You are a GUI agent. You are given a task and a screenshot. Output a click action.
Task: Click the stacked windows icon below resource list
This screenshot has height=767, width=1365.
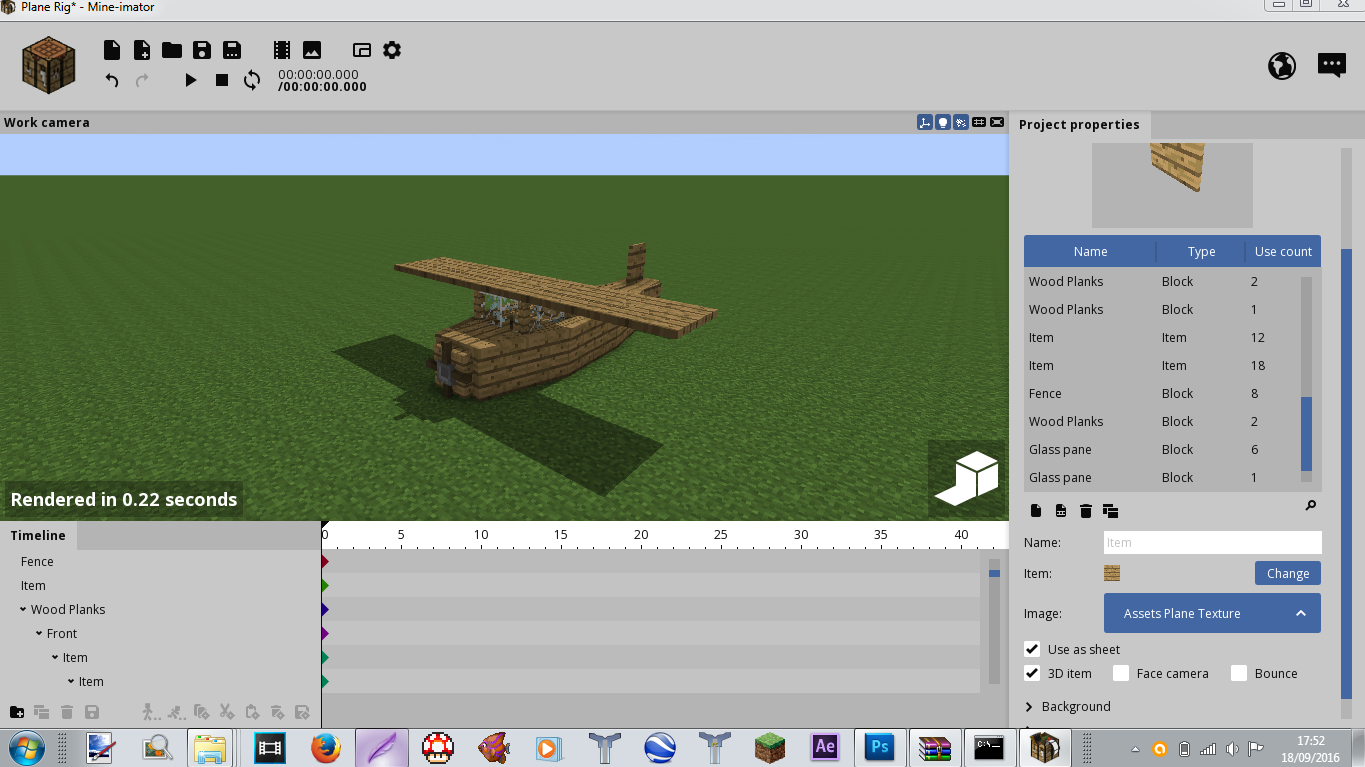coord(1110,511)
